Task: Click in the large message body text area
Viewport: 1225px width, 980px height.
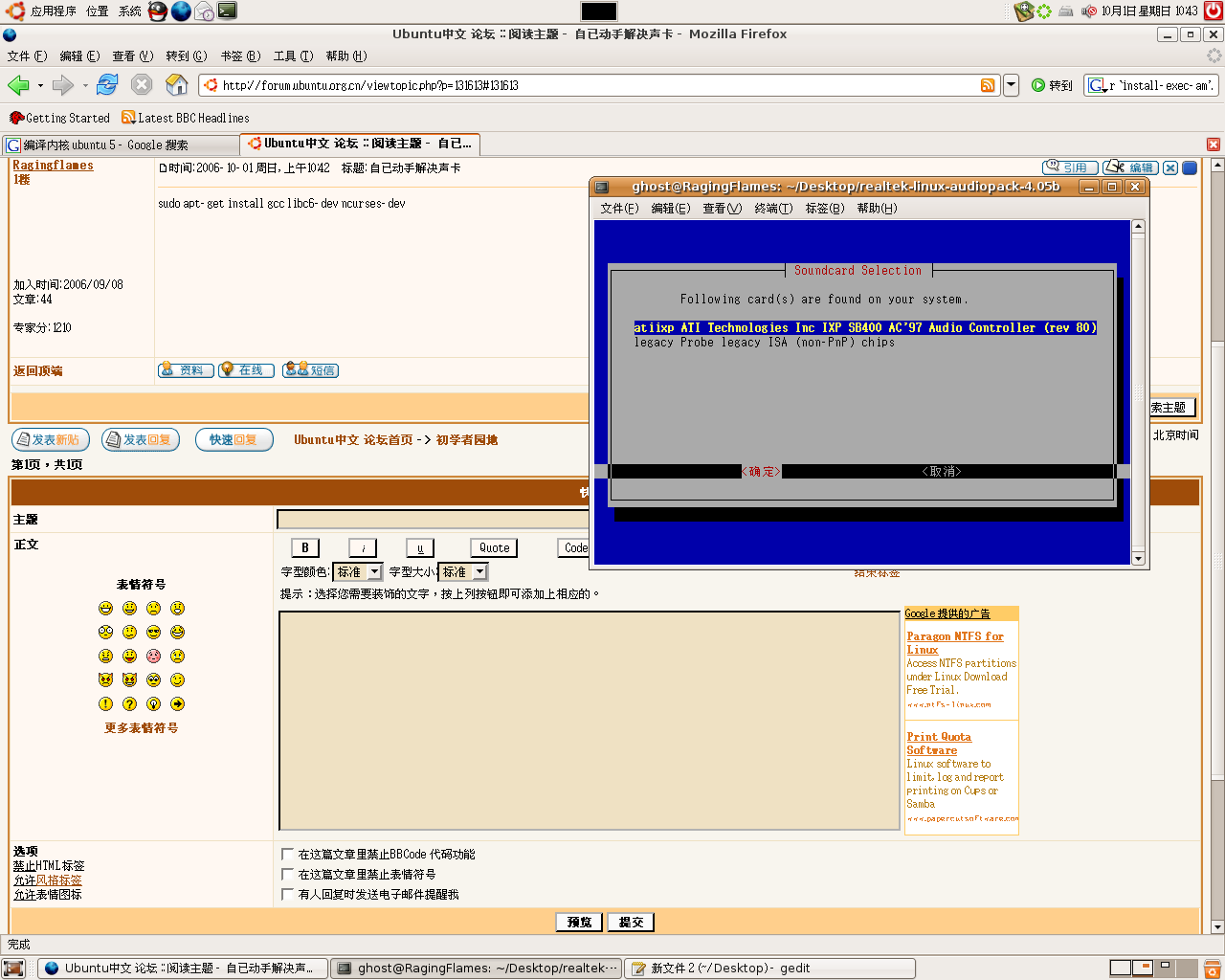Action: (590, 721)
